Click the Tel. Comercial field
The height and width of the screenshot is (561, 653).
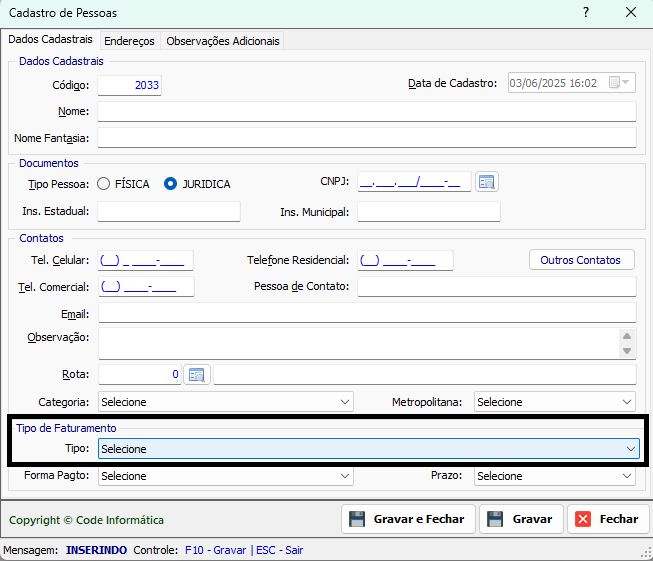[146, 287]
